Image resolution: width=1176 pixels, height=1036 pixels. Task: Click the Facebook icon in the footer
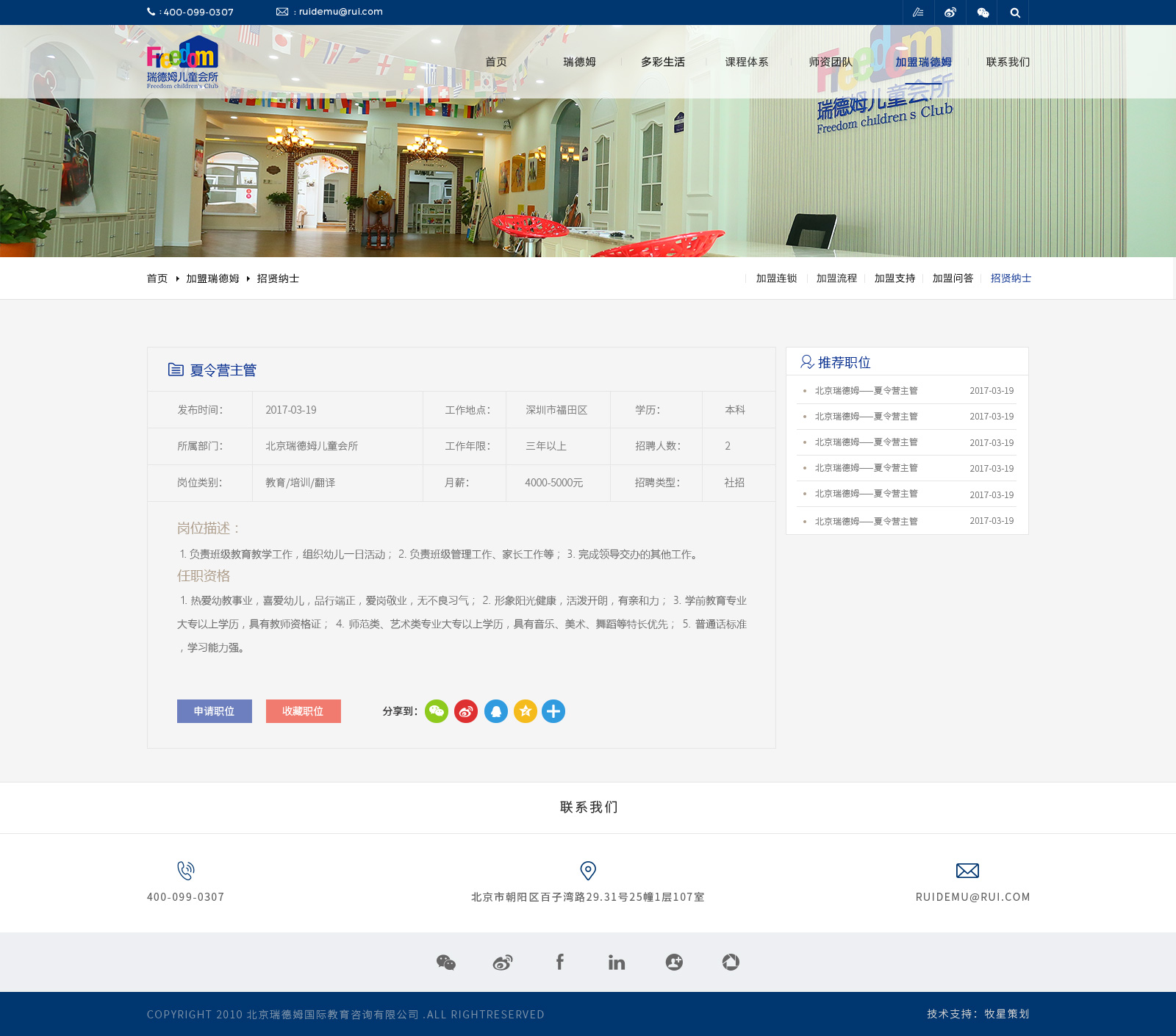tap(560, 962)
